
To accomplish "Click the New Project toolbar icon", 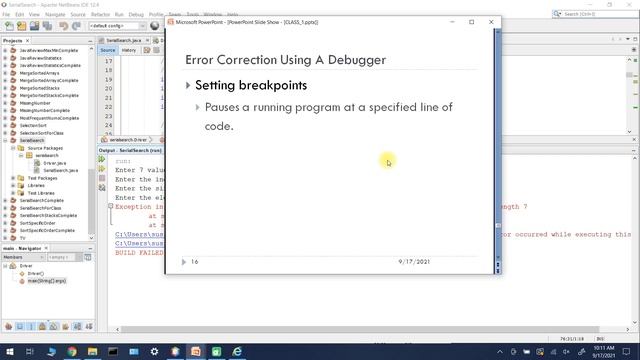I will [x=22, y=26].
